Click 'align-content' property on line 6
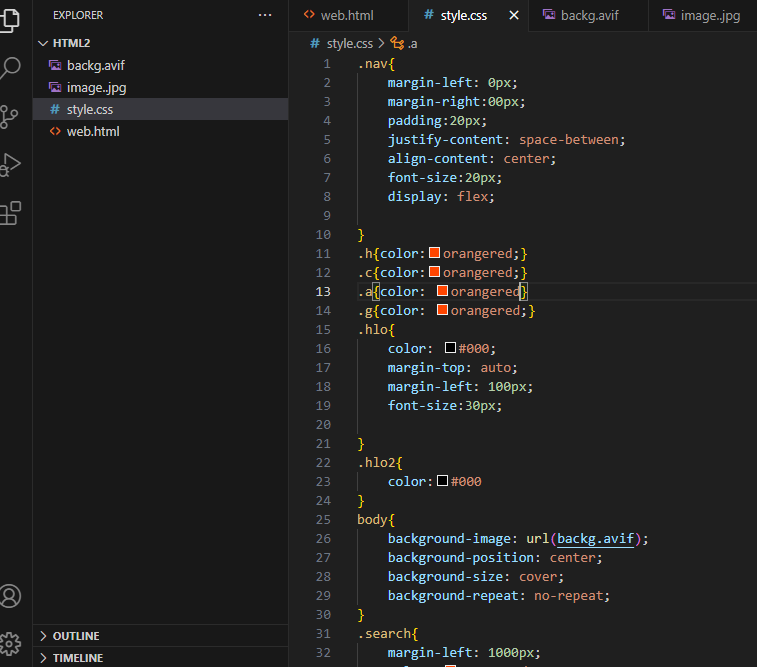Viewport: 757px width, 667px height. pos(437,158)
